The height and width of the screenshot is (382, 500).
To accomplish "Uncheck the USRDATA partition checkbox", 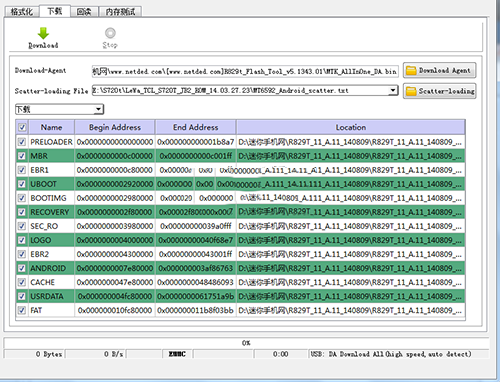I will coord(22,296).
